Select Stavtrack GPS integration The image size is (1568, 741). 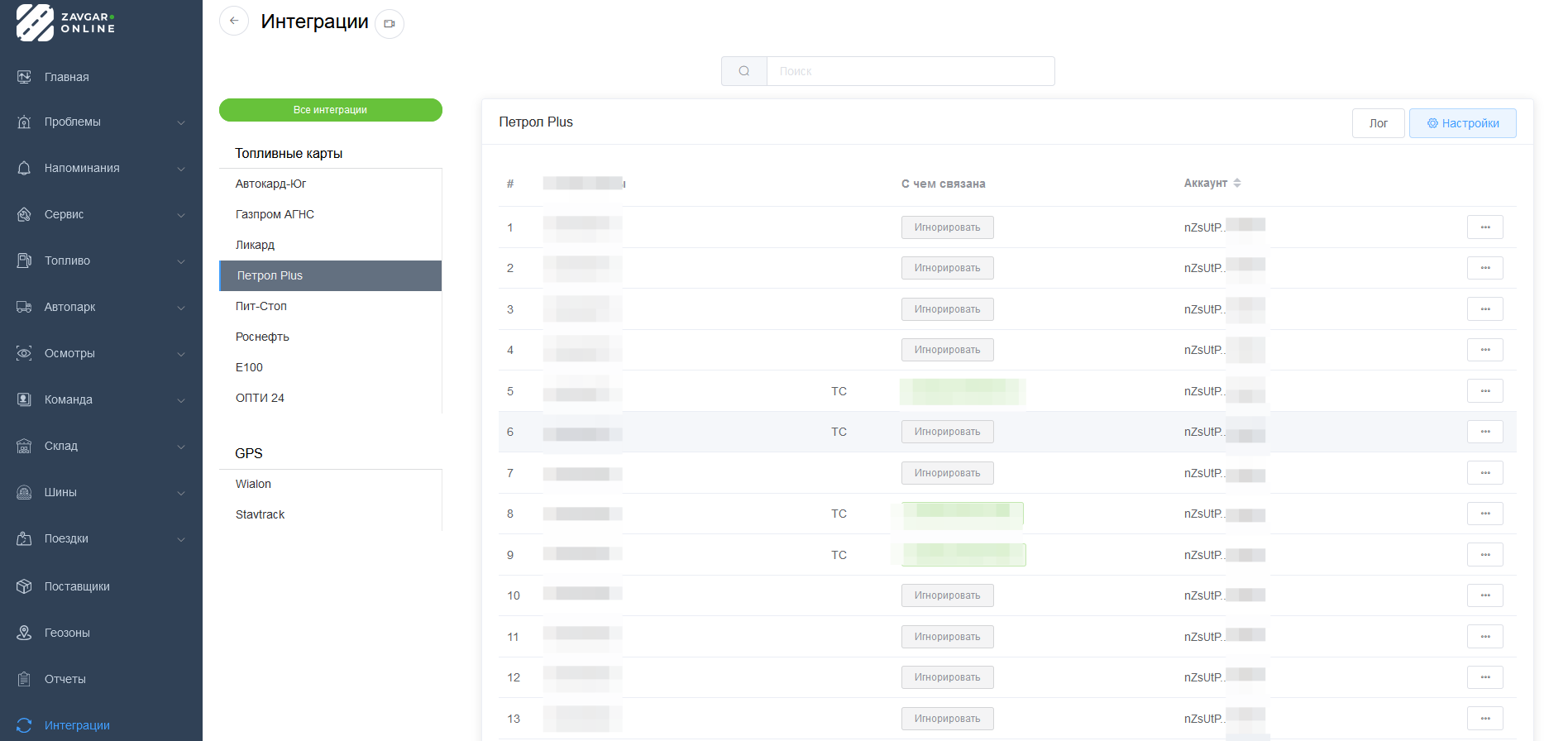(x=330, y=514)
